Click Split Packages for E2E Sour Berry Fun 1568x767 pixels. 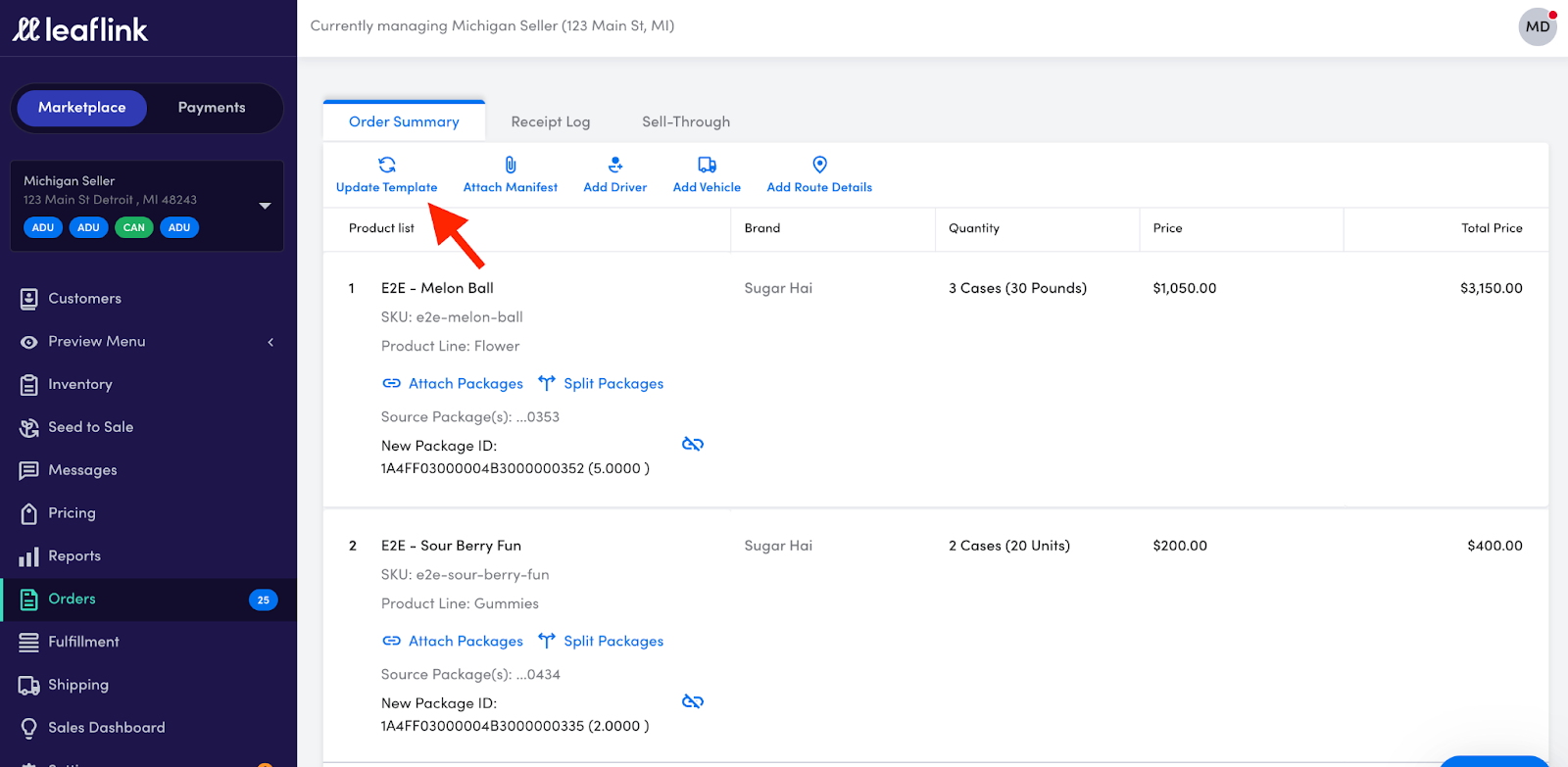pyautogui.click(x=613, y=642)
